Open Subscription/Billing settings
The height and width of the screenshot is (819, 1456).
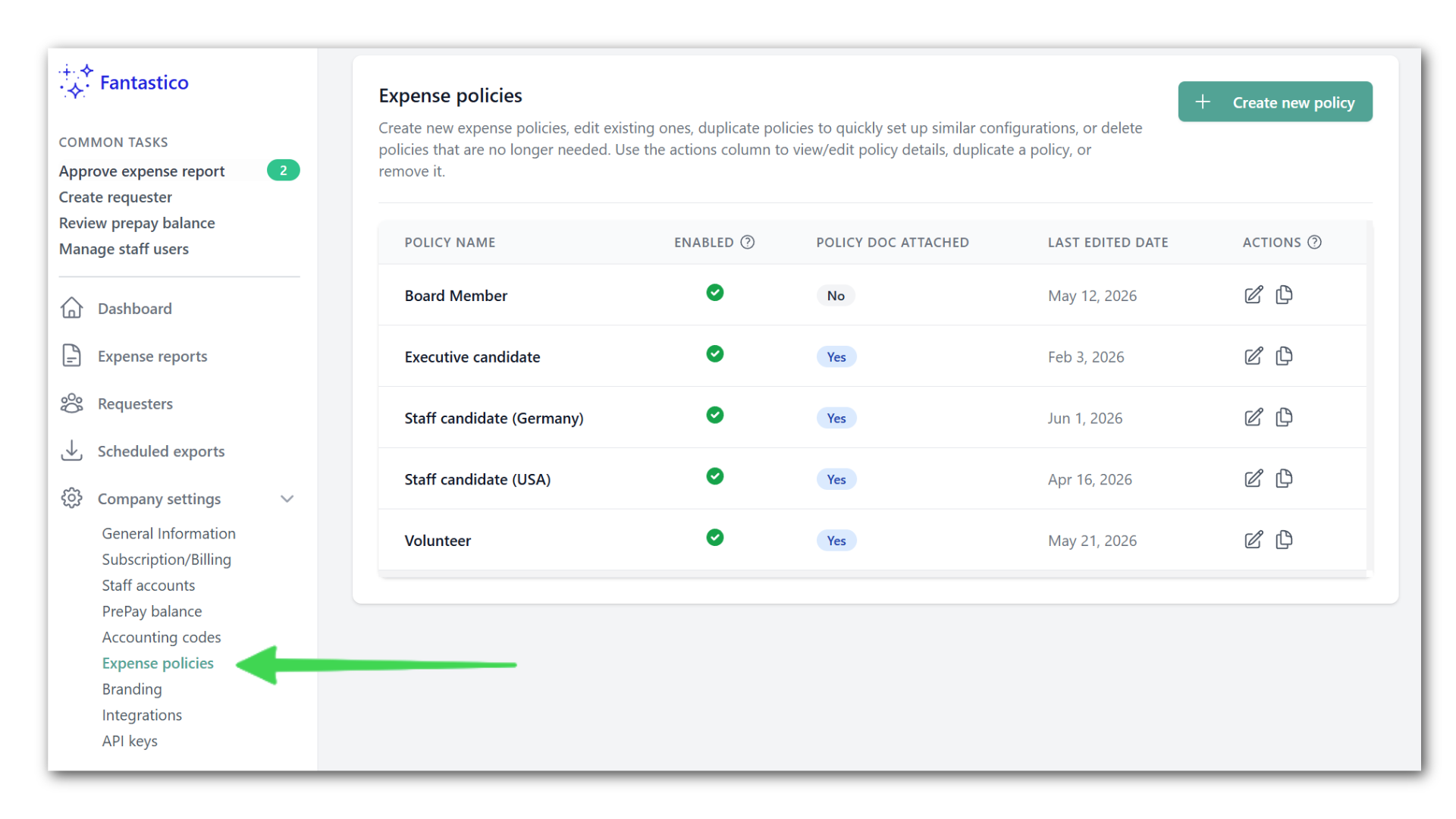[x=166, y=560]
